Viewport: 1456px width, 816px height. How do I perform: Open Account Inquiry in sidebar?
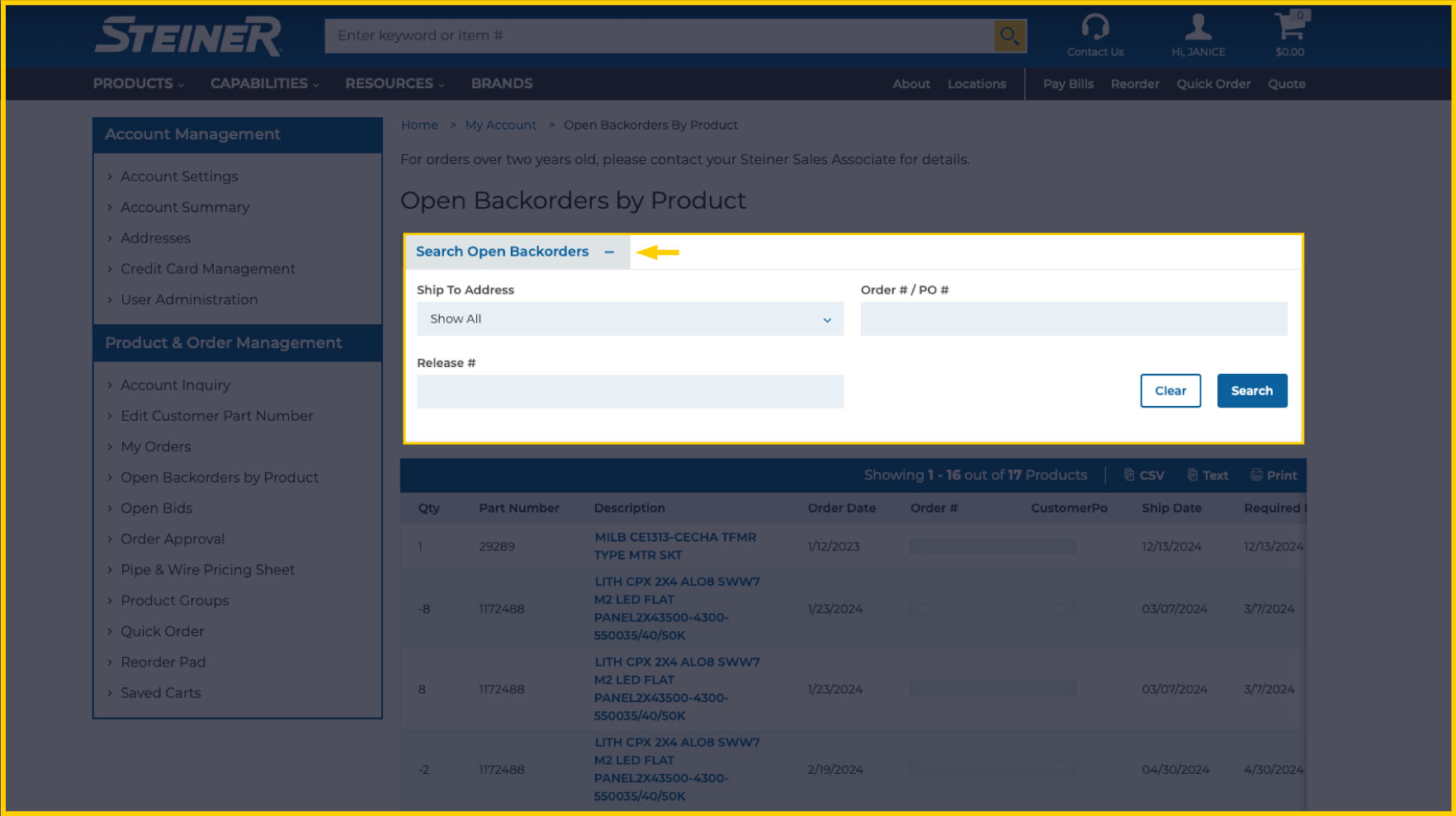(x=175, y=385)
